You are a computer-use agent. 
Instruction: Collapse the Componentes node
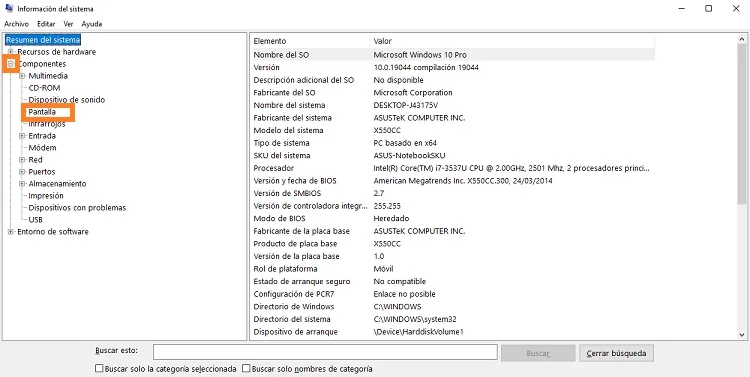[x=11, y=64]
